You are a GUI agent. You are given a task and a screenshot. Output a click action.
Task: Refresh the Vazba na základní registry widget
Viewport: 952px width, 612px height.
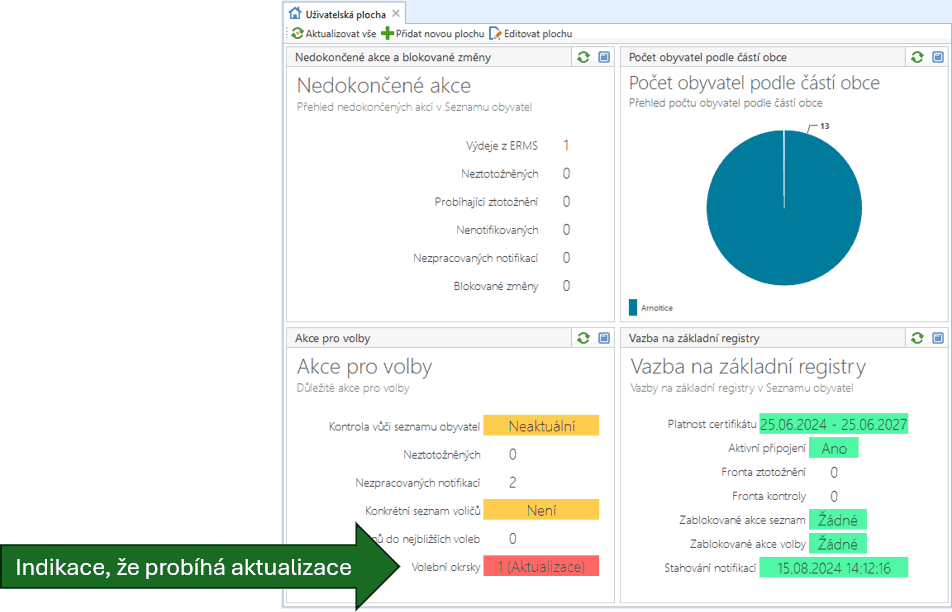pyautogui.click(x=918, y=338)
